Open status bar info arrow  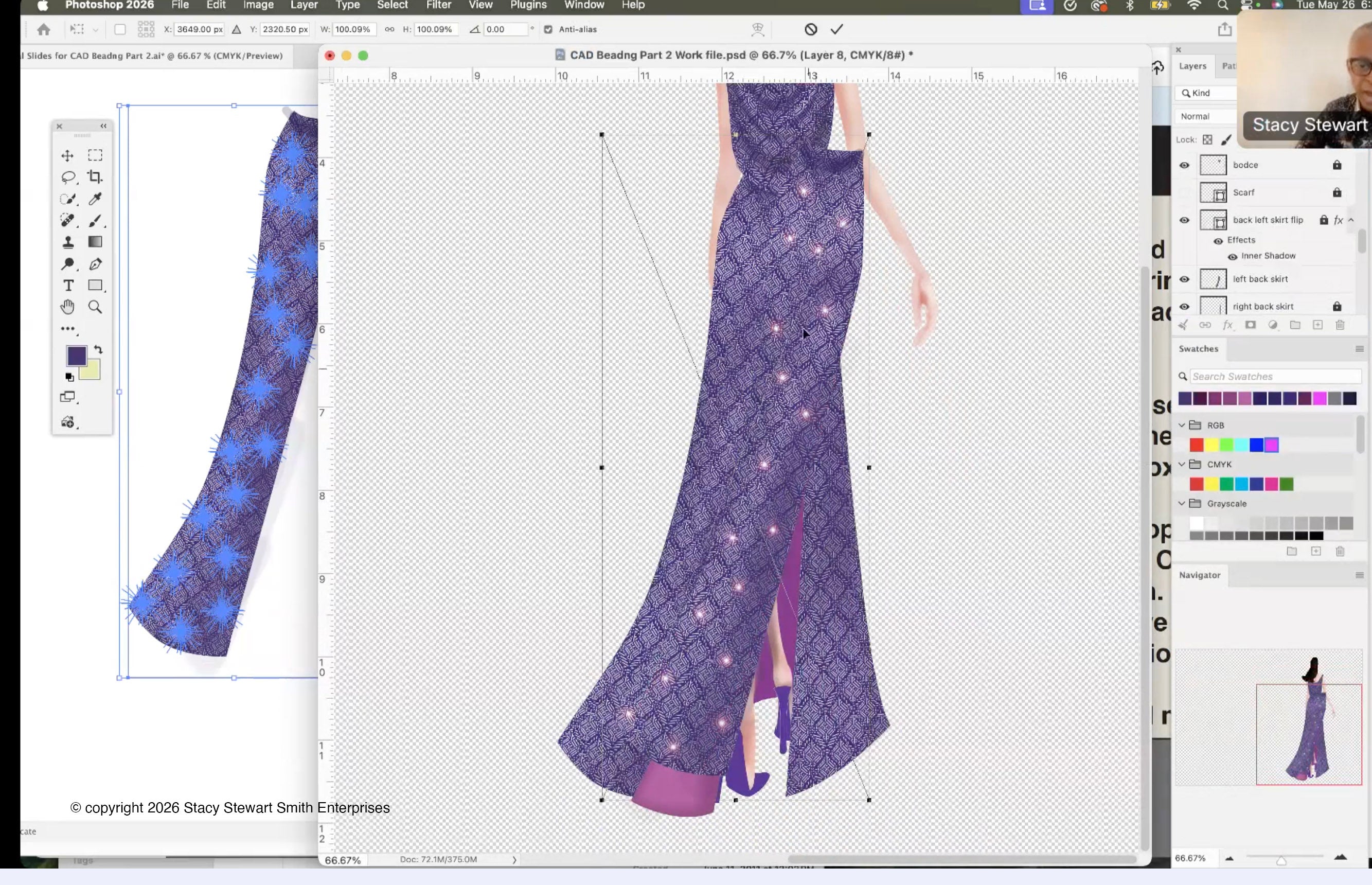click(514, 860)
